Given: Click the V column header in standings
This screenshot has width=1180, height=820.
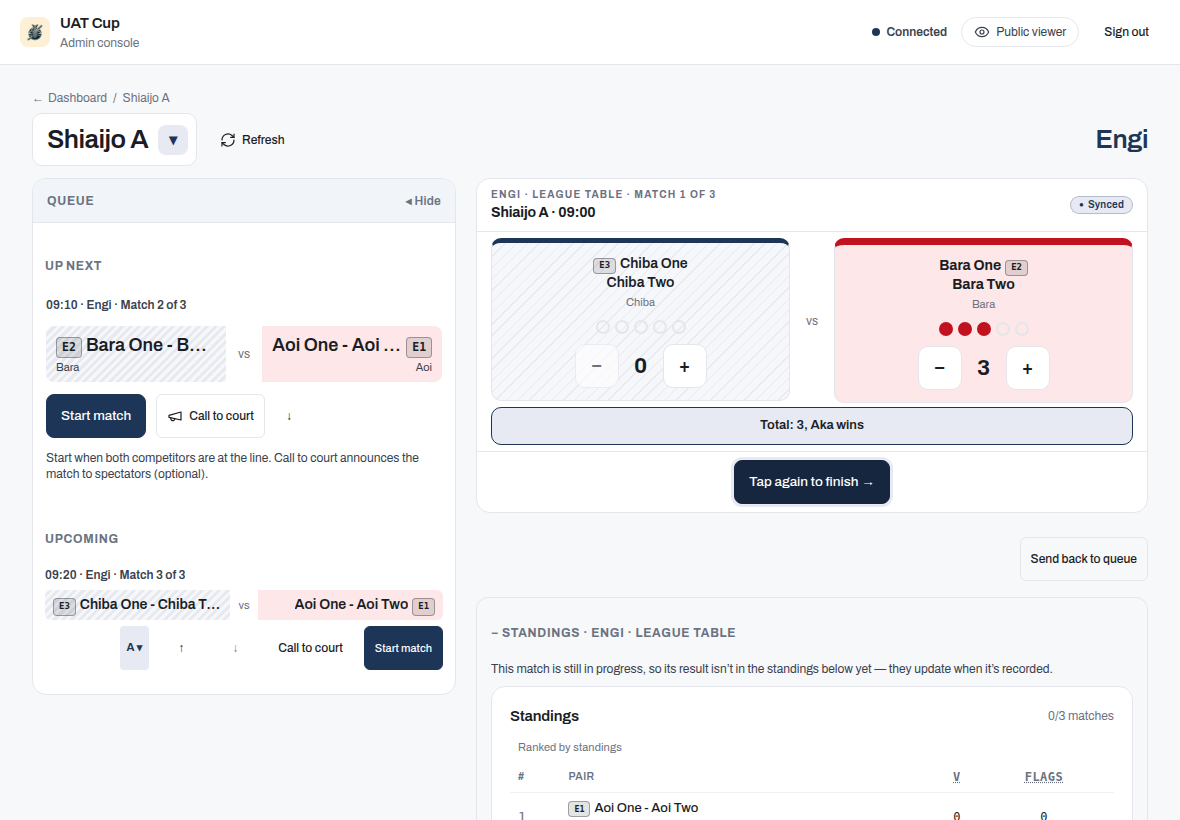Looking at the screenshot, I should pos(956,776).
